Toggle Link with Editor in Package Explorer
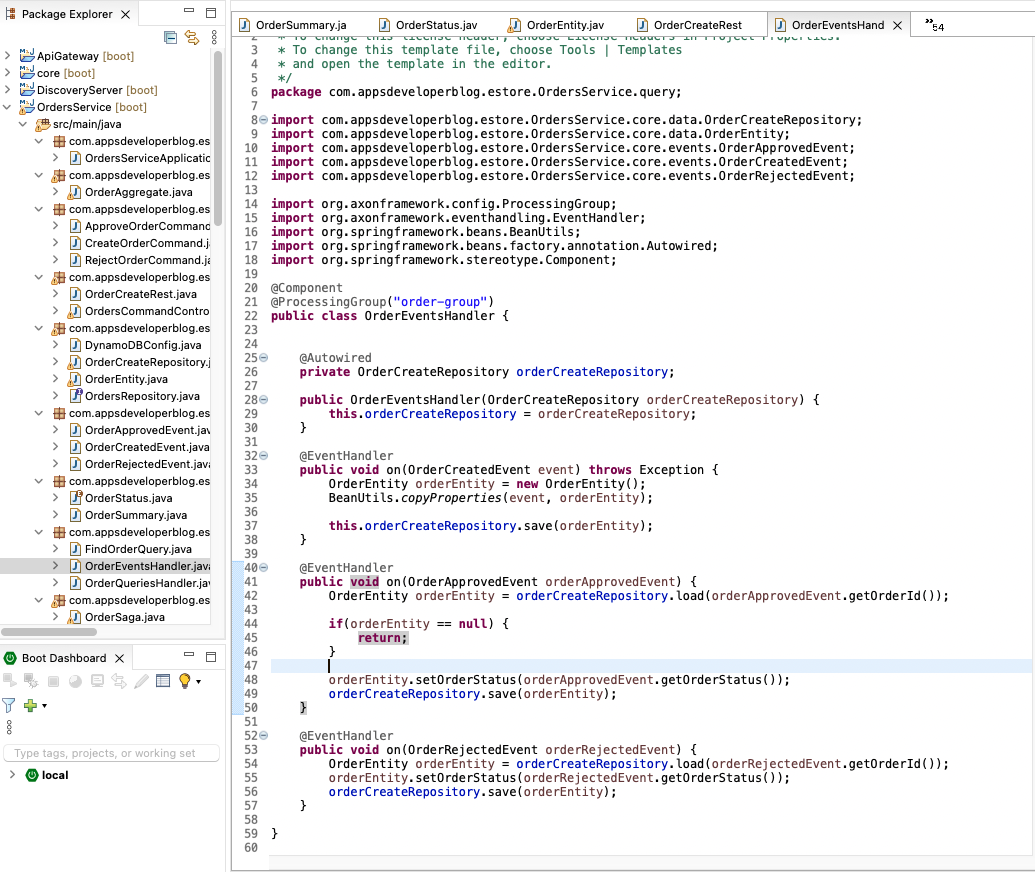The width and height of the screenshot is (1035, 872). pyautogui.click(x=193, y=37)
